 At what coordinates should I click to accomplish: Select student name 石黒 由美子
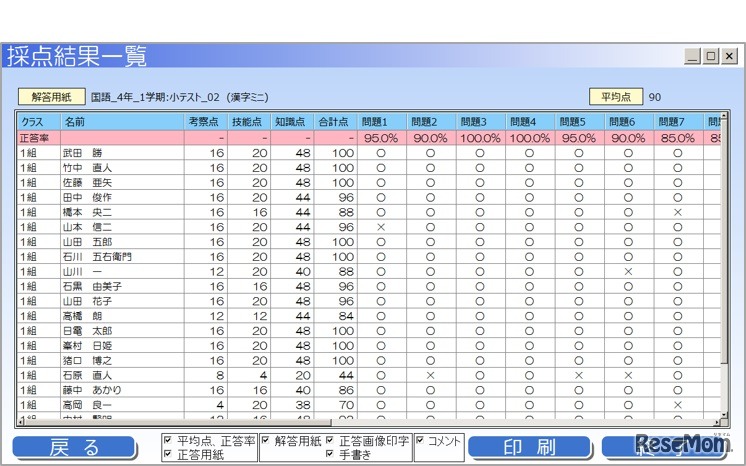93,286
